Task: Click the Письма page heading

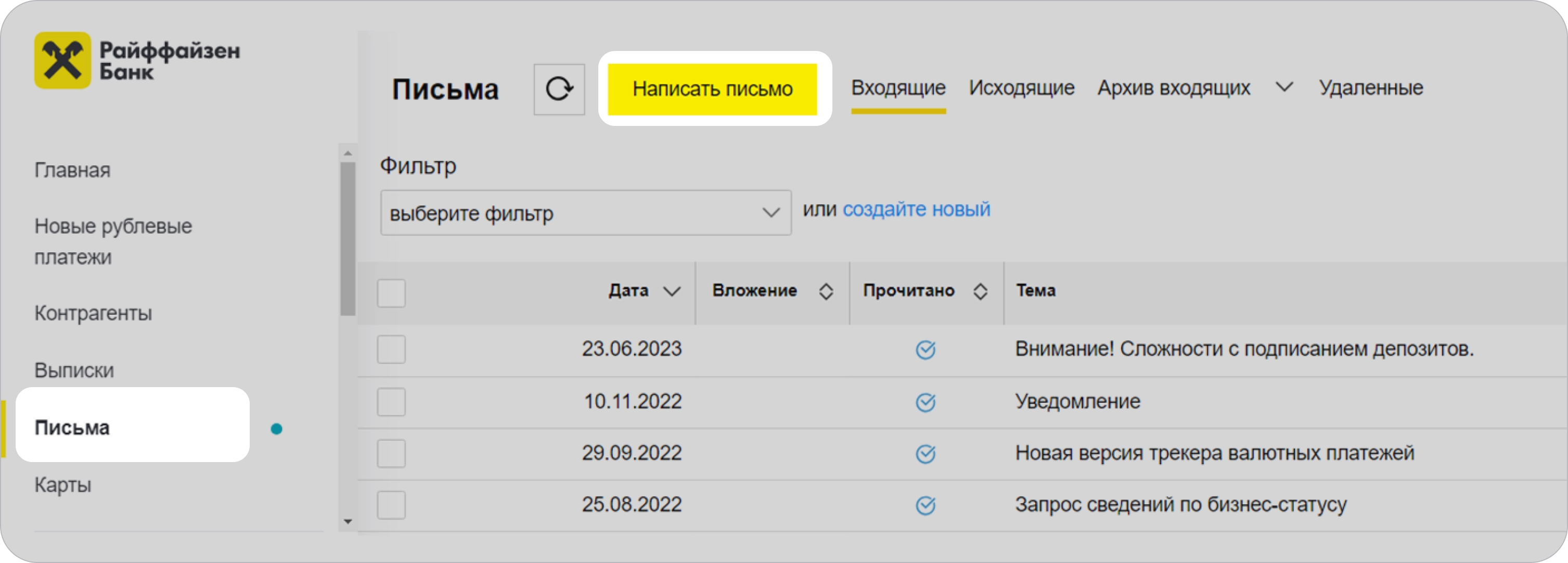Action: click(x=445, y=89)
